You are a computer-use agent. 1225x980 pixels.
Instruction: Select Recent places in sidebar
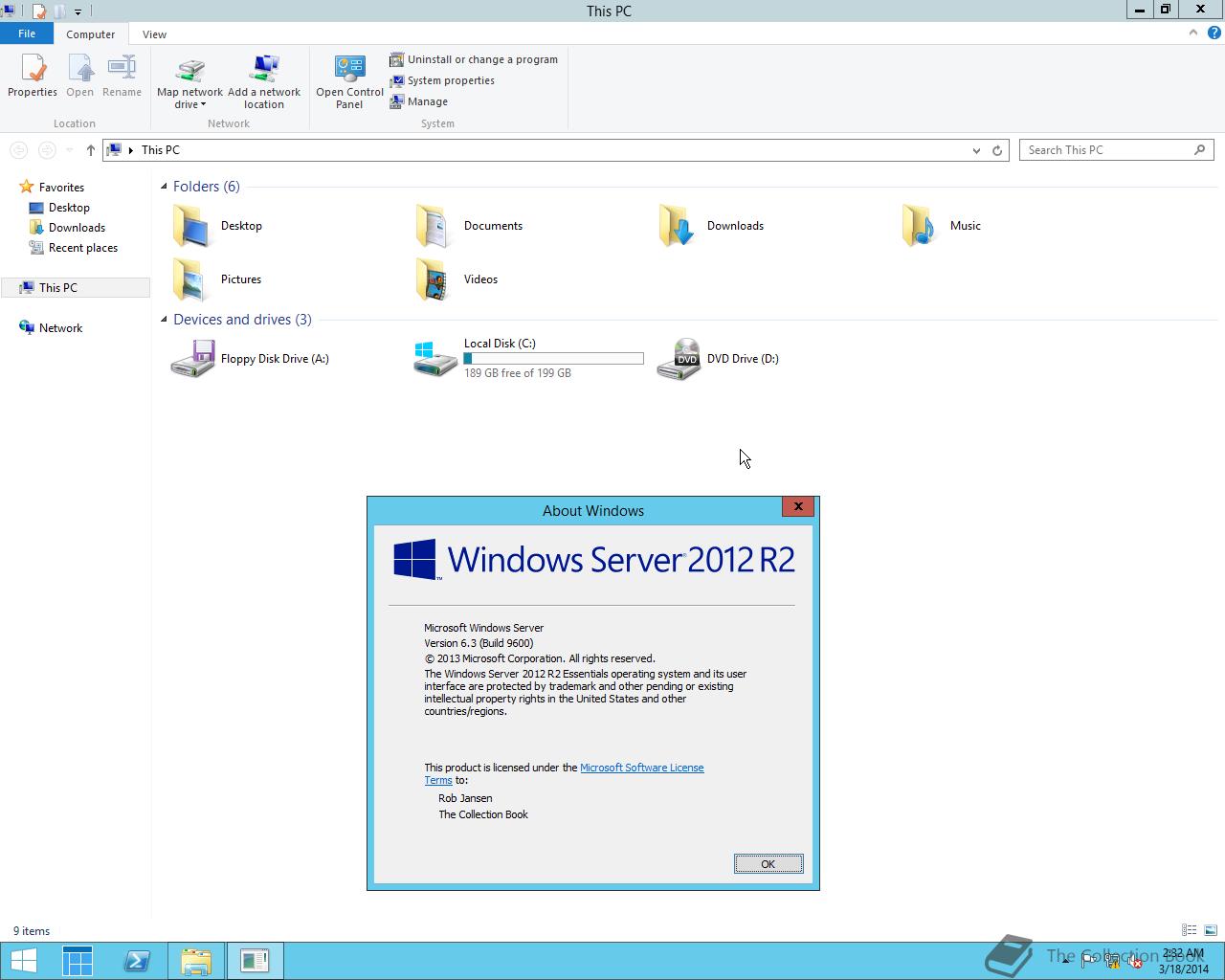pyautogui.click(x=83, y=248)
